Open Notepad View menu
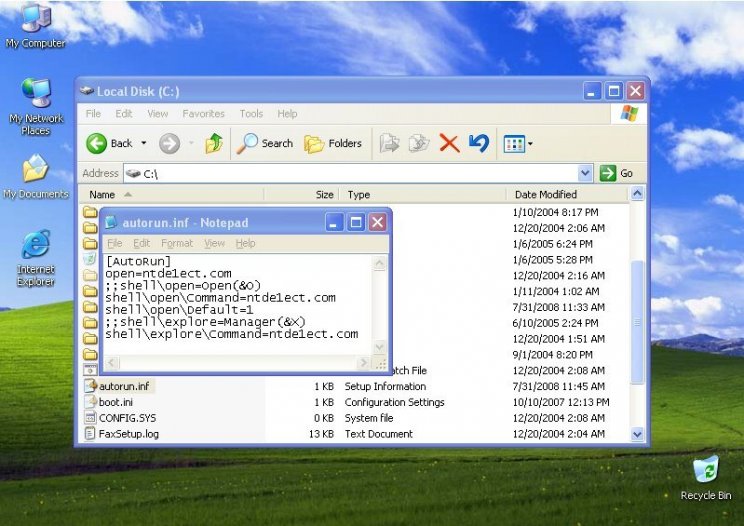The image size is (744, 526). click(214, 243)
